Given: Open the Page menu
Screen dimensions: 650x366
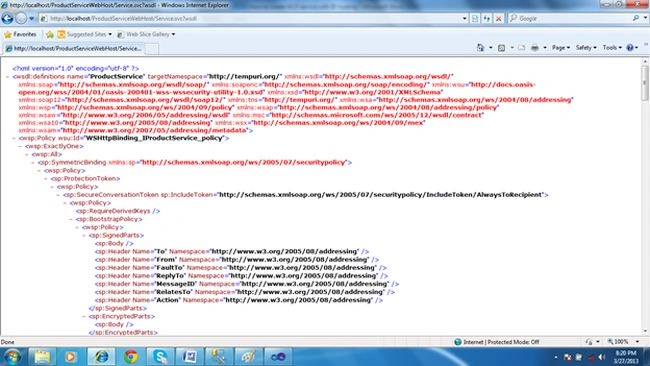Looking at the screenshot, I should pyautogui.click(x=560, y=48).
